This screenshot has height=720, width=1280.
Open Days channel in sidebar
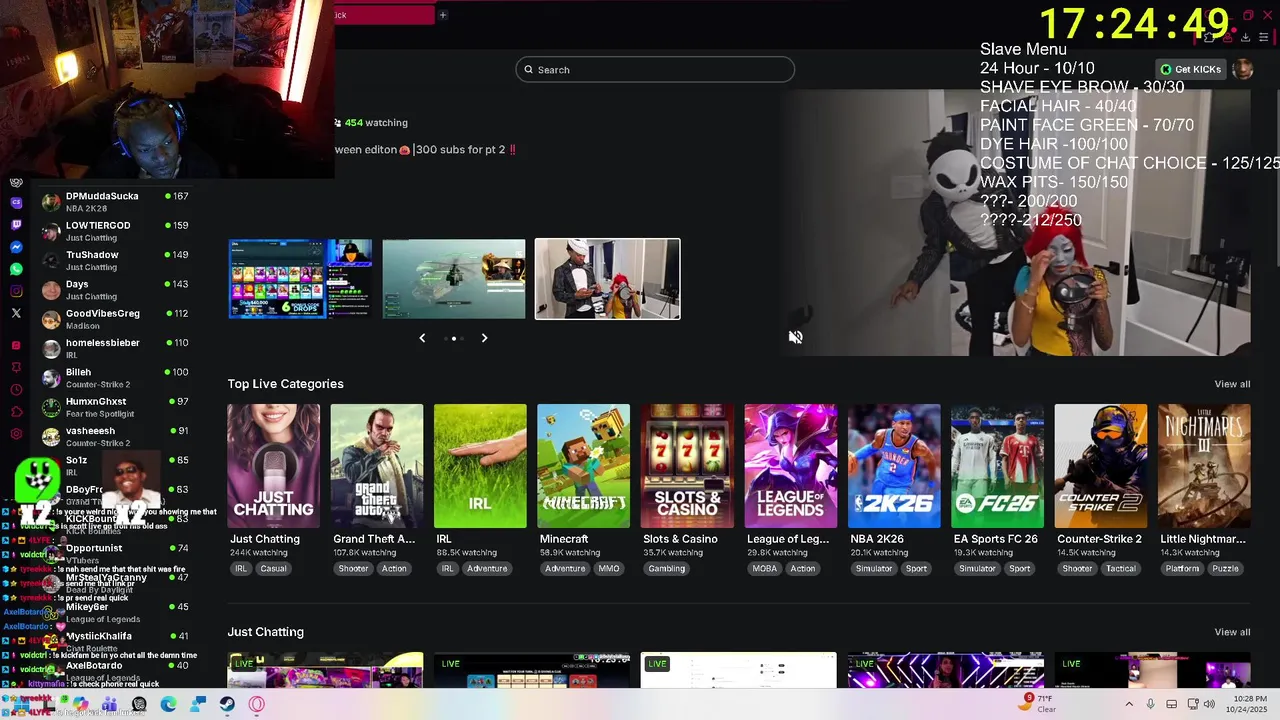pyautogui.click(x=115, y=289)
